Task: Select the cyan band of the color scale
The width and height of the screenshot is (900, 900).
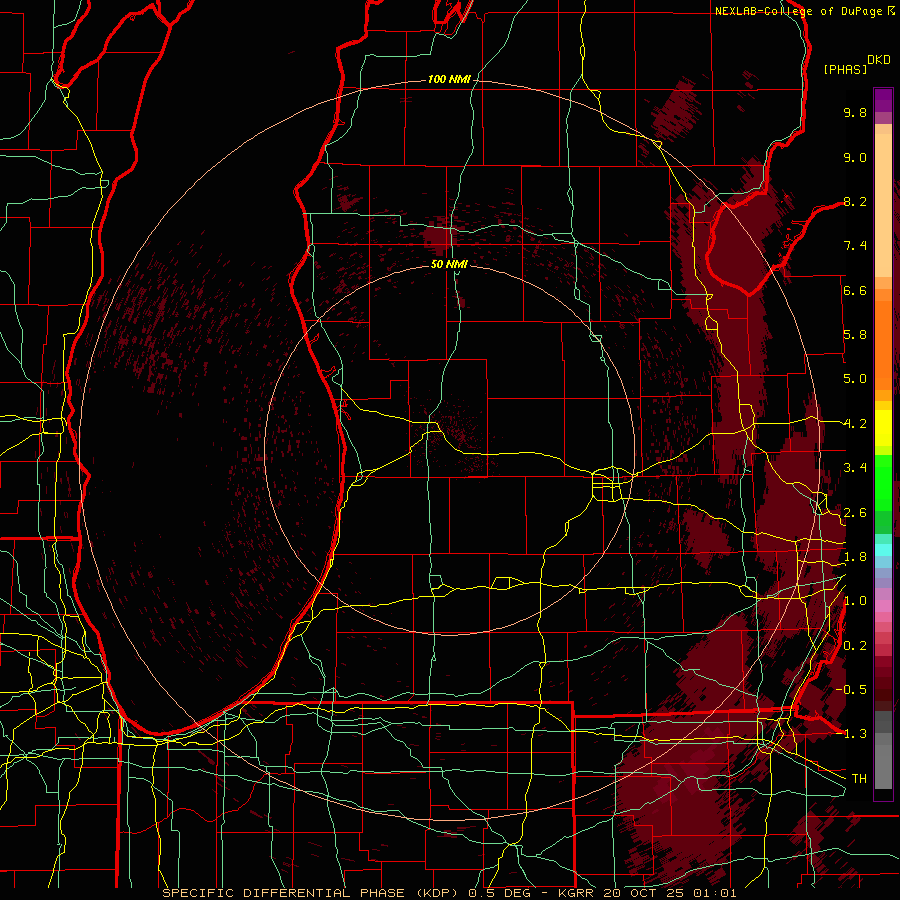Action: [x=883, y=550]
